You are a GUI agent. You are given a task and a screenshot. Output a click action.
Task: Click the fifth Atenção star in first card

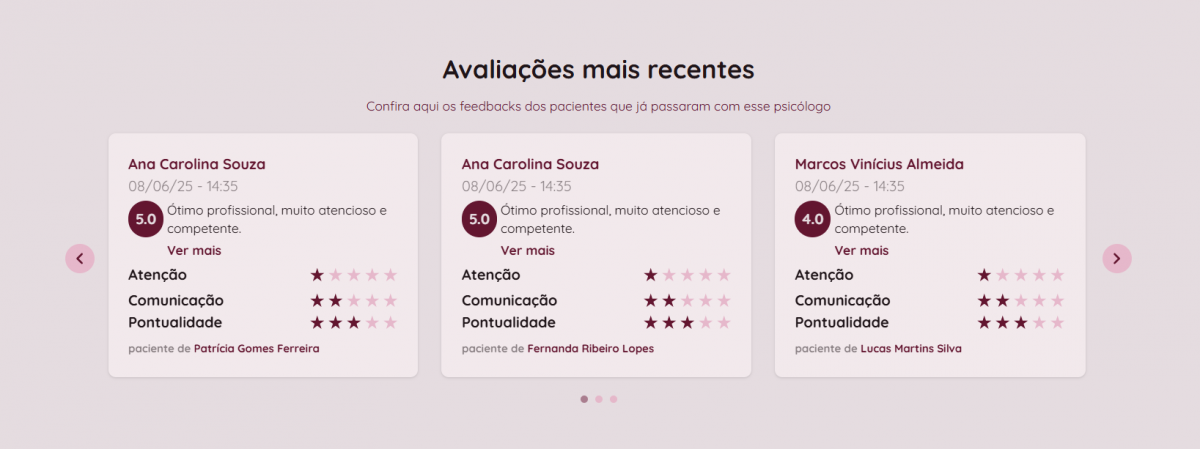pos(390,275)
